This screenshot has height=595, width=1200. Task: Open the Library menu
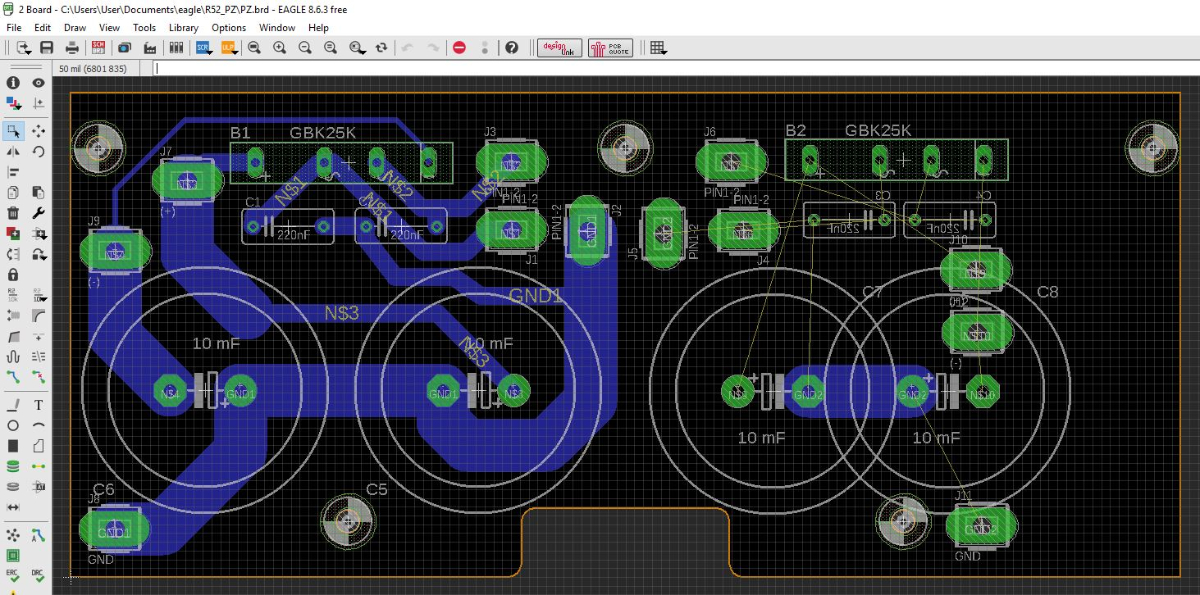(183, 28)
